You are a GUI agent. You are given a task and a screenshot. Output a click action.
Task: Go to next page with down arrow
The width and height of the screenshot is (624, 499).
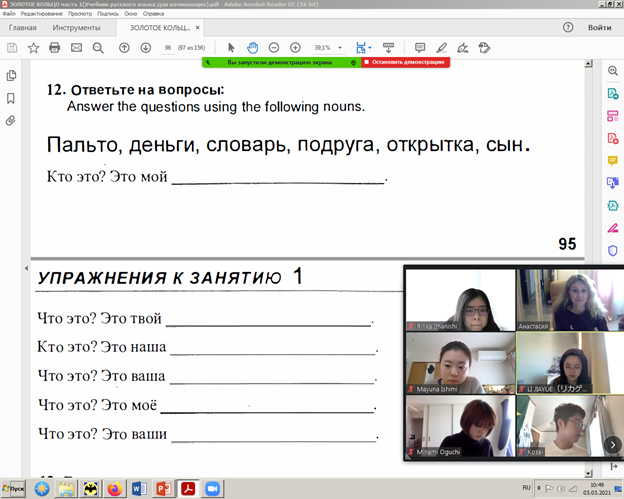144,47
